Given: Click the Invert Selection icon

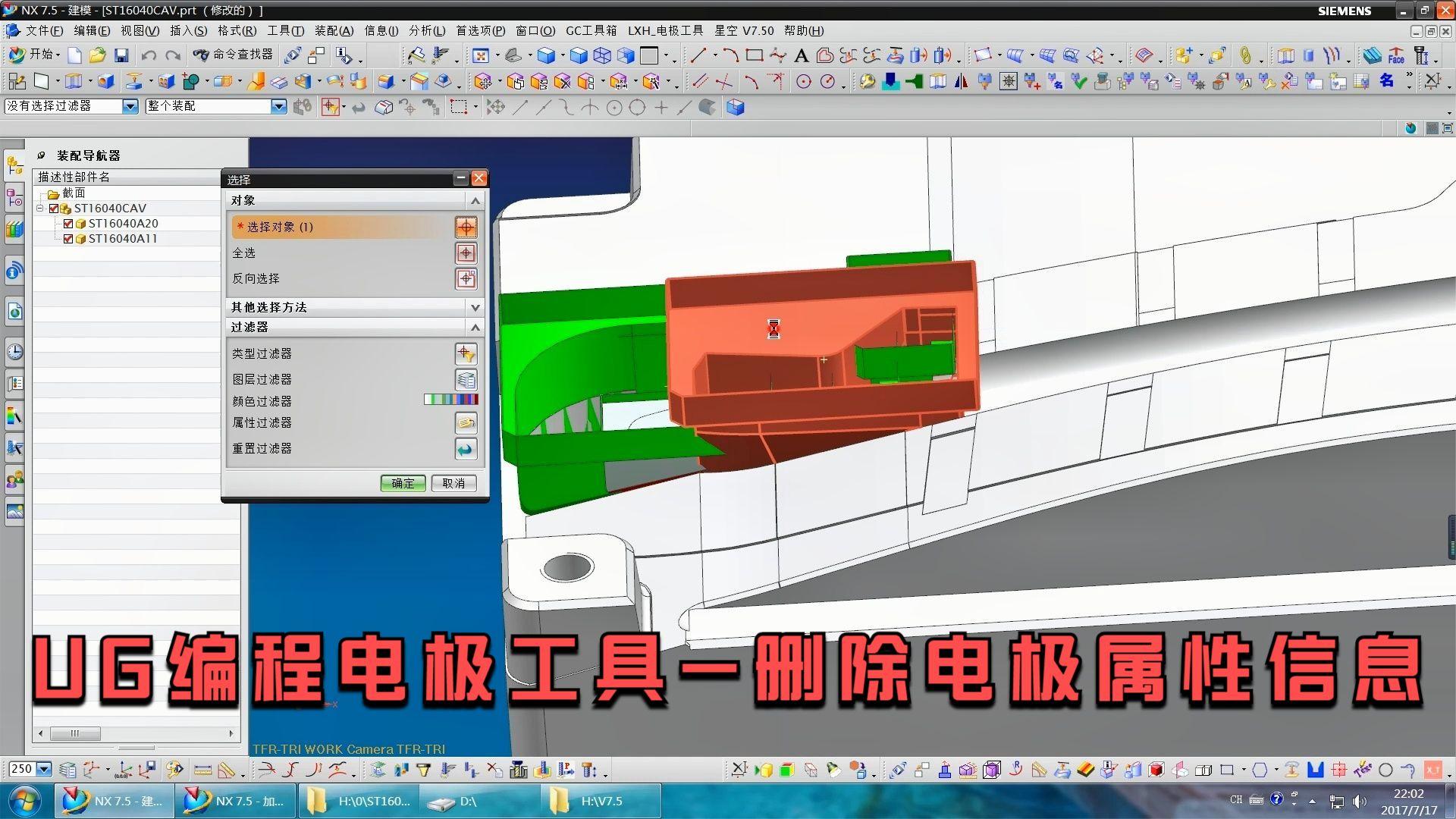Looking at the screenshot, I should (466, 279).
